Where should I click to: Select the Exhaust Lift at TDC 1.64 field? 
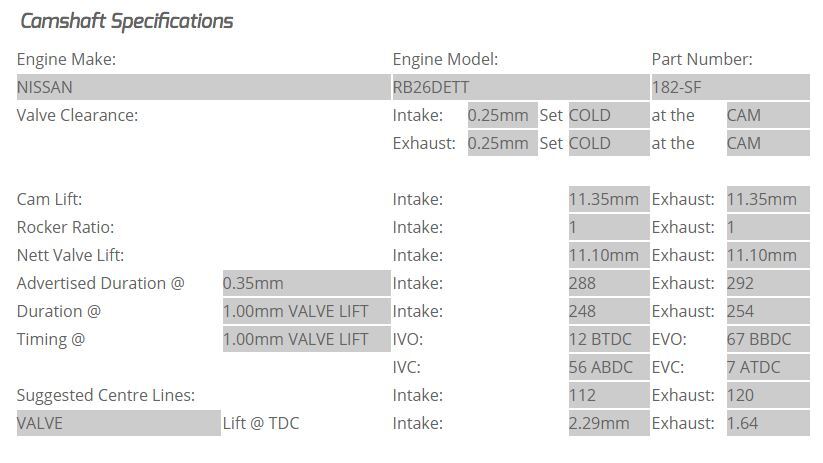[x=768, y=423]
